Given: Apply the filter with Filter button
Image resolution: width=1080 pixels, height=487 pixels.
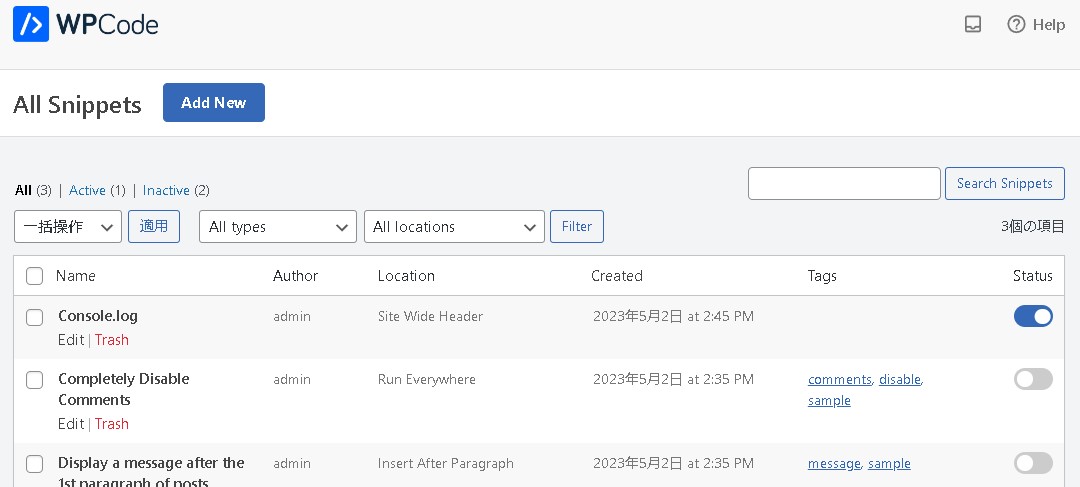Looking at the screenshot, I should click(577, 227).
